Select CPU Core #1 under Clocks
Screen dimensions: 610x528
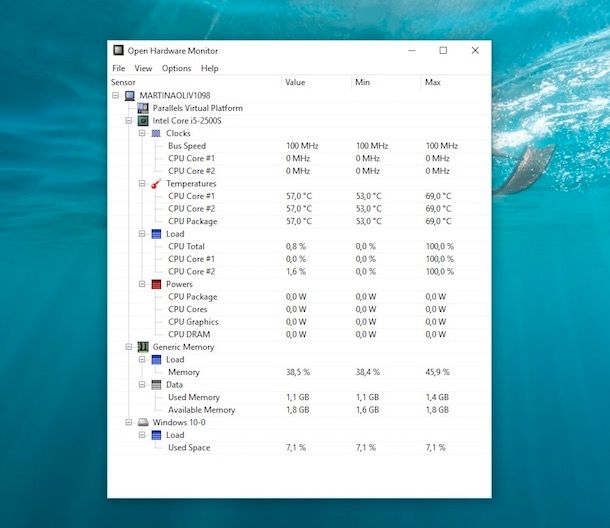pyautogui.click(x=299, y=158)
